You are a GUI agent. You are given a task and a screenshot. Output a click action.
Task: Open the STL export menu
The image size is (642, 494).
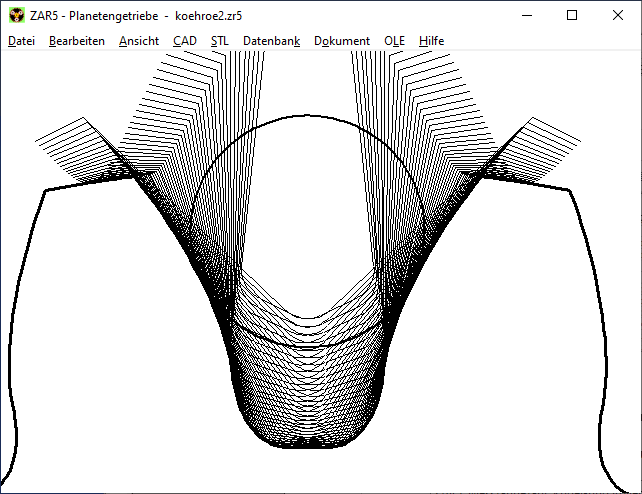[x=219, y=41]
